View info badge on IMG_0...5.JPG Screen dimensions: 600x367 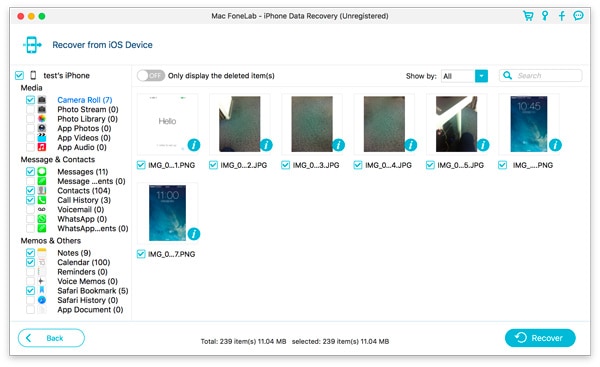tap(483, 145)
